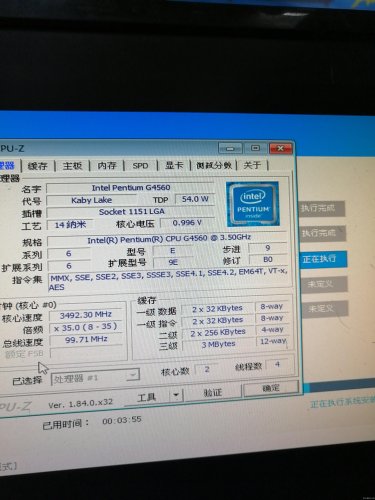The image size is (375, 500).
Task: Click the Intel Pentium logo image
Action: tap(253, 204)
